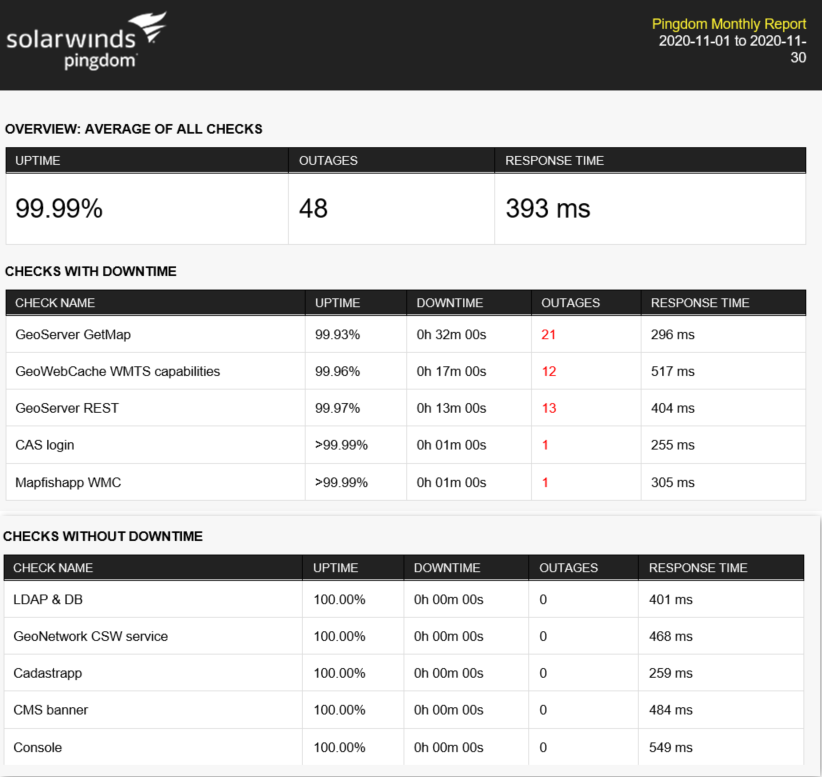Click the SolarWinds Pingdom logo
The width and height of the screenshot is (822, 777).
click(86, 41)
